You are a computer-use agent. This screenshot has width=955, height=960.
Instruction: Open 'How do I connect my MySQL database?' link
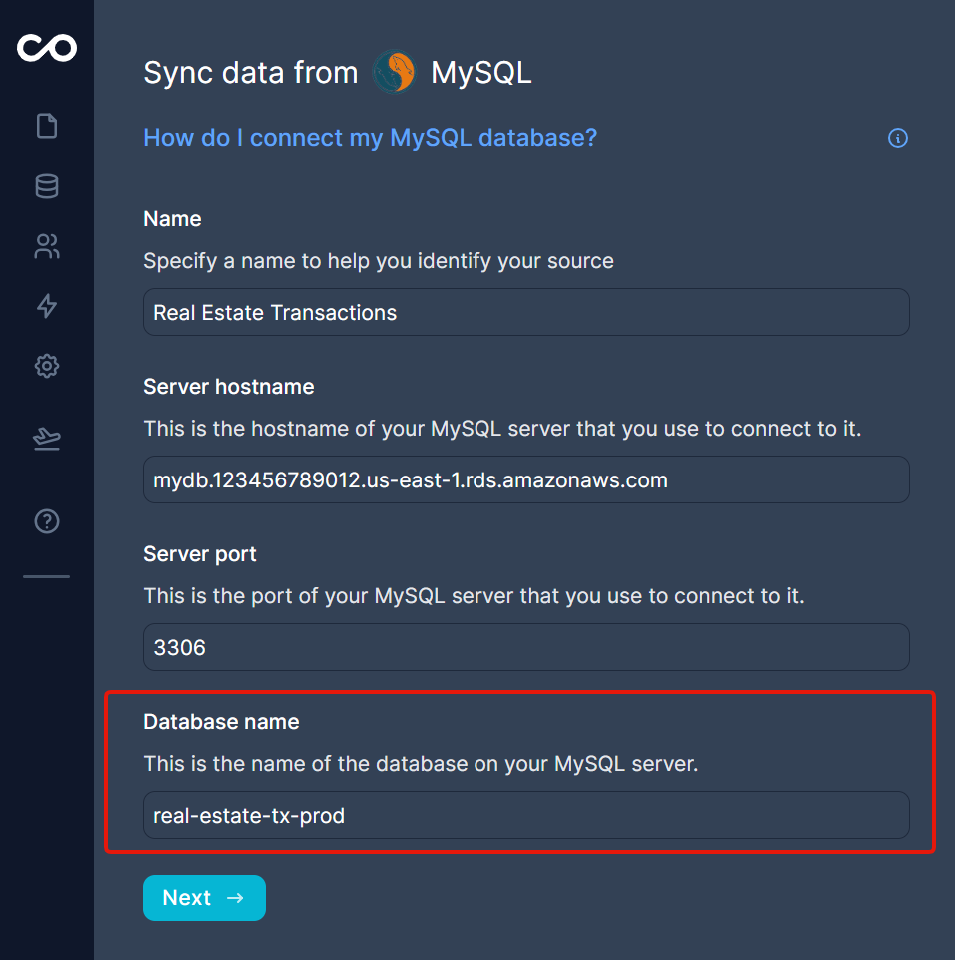coord(370,138)
